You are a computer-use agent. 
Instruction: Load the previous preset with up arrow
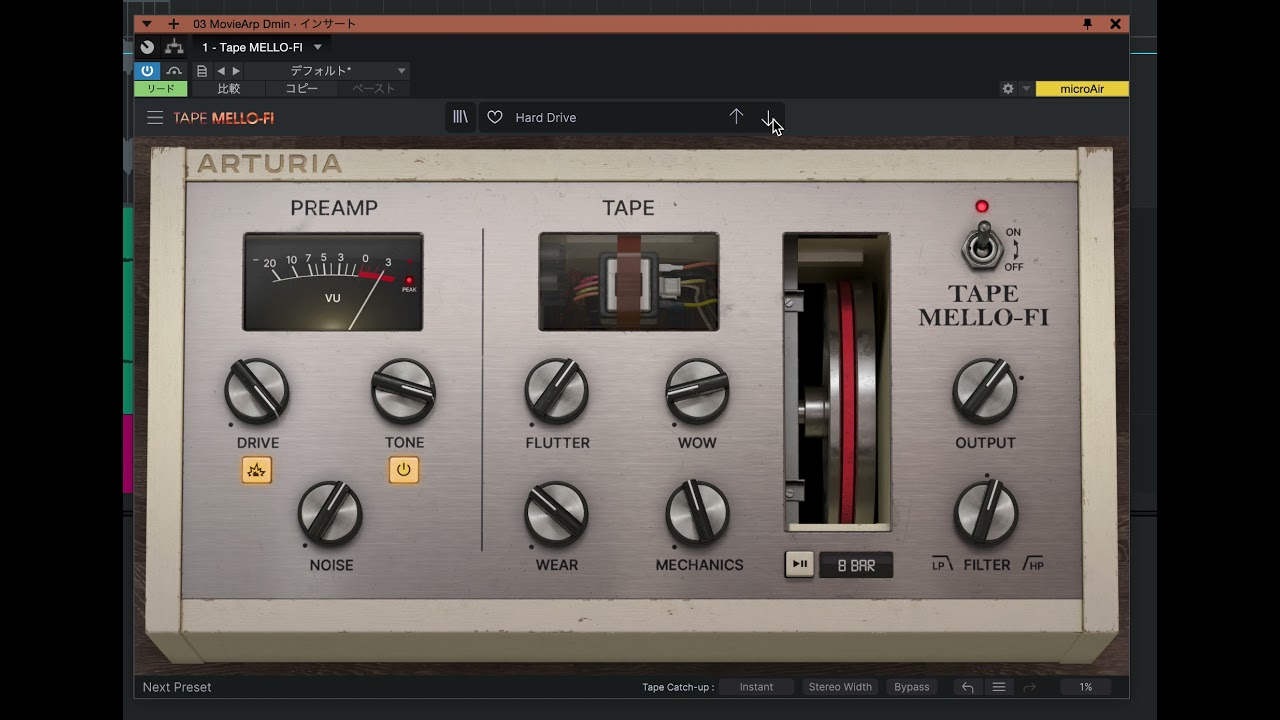736,117
